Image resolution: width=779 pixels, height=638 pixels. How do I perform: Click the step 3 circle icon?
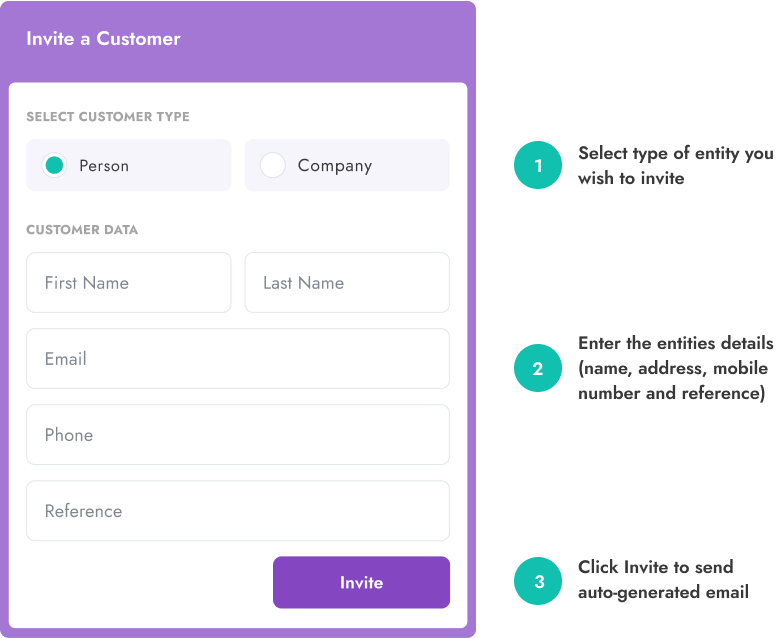pos(538,581)
